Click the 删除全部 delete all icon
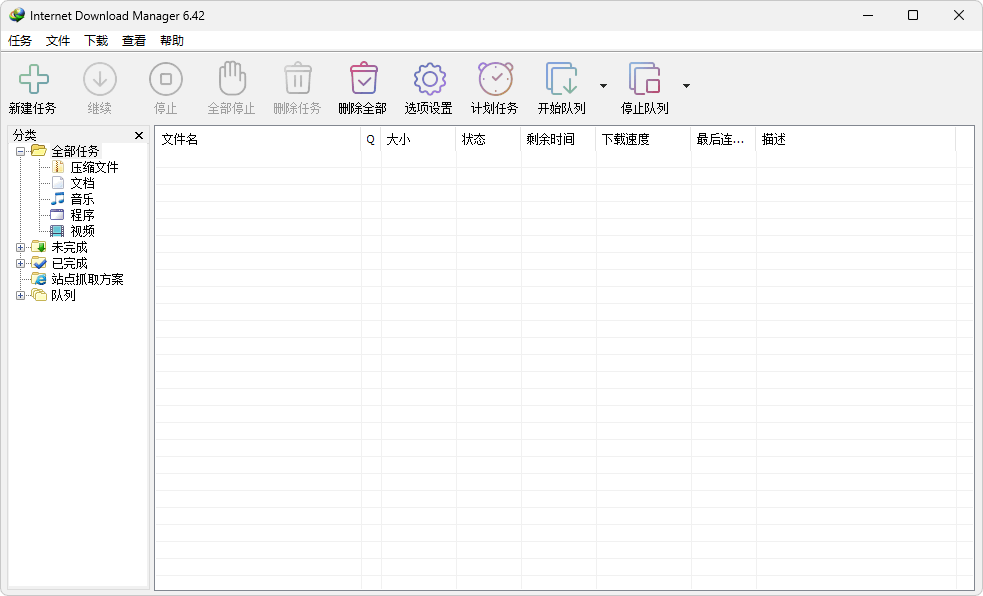Screen dimensions: 983x596 363,80
